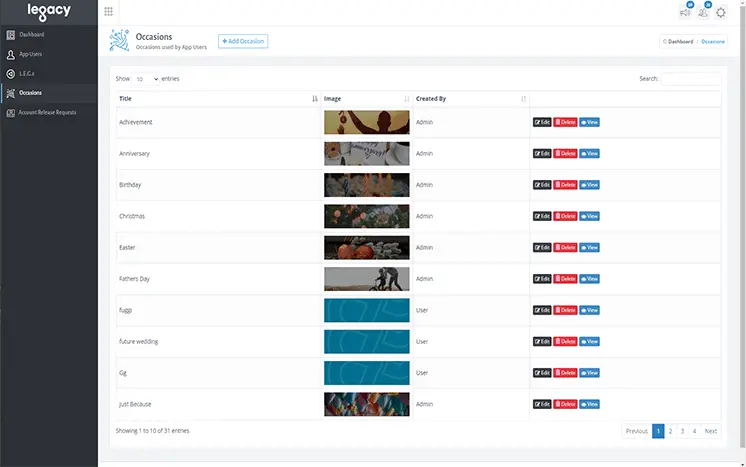
Task: Click the legacy logo
Action: [x=48, y=12]
